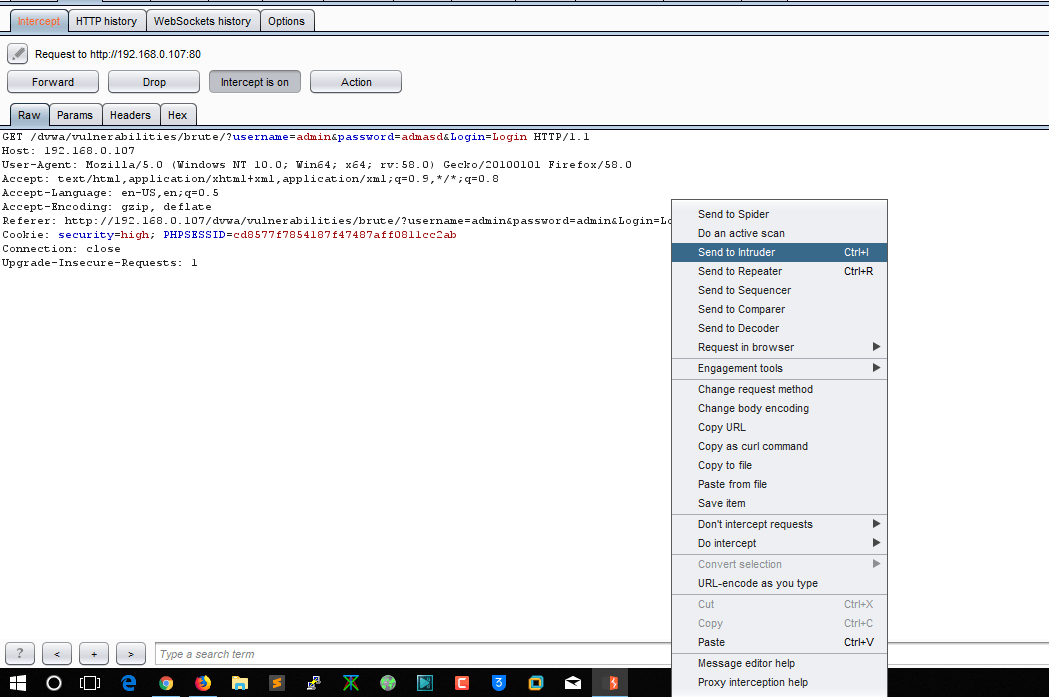This screenshot has width=1049, height=697.
Task: Toggle the Intercept is on button
Action: point(254,82)
